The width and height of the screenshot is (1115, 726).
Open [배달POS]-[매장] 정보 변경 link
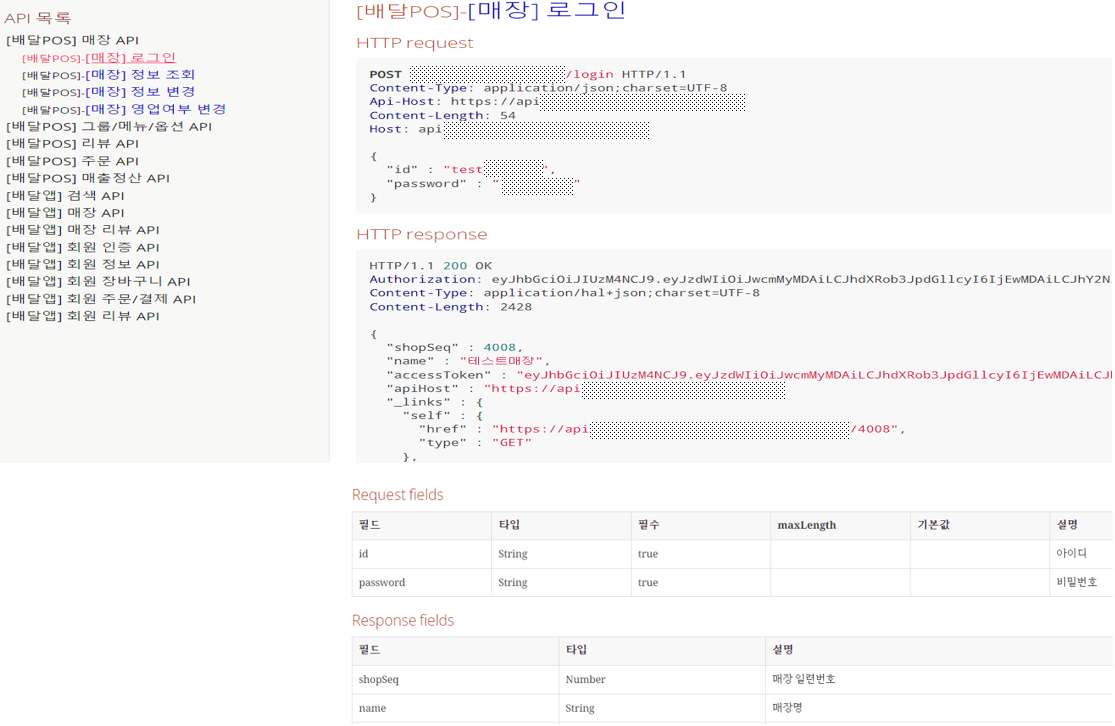pyautogui.click(x=108, y=92)
